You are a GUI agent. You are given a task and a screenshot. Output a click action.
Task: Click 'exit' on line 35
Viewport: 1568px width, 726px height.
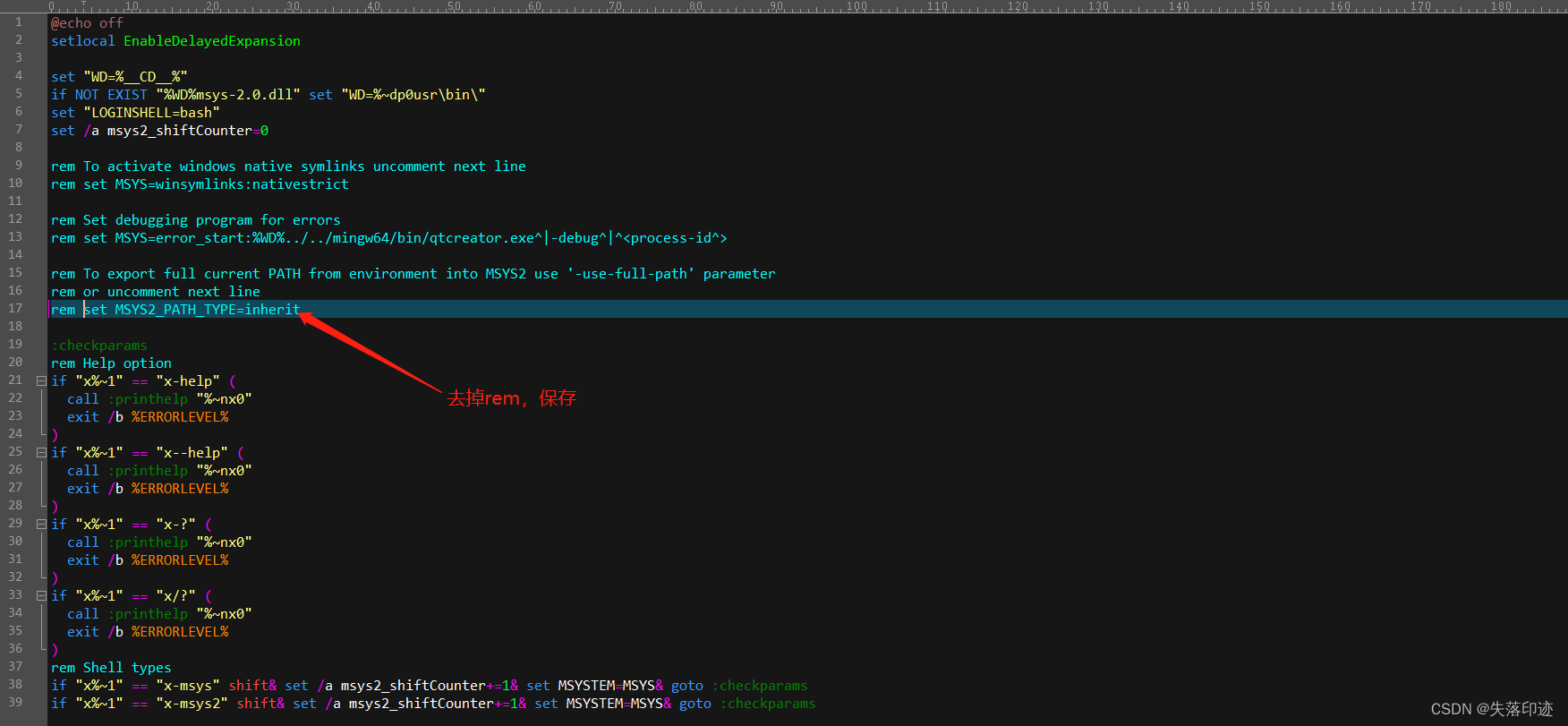coord(83,632)
